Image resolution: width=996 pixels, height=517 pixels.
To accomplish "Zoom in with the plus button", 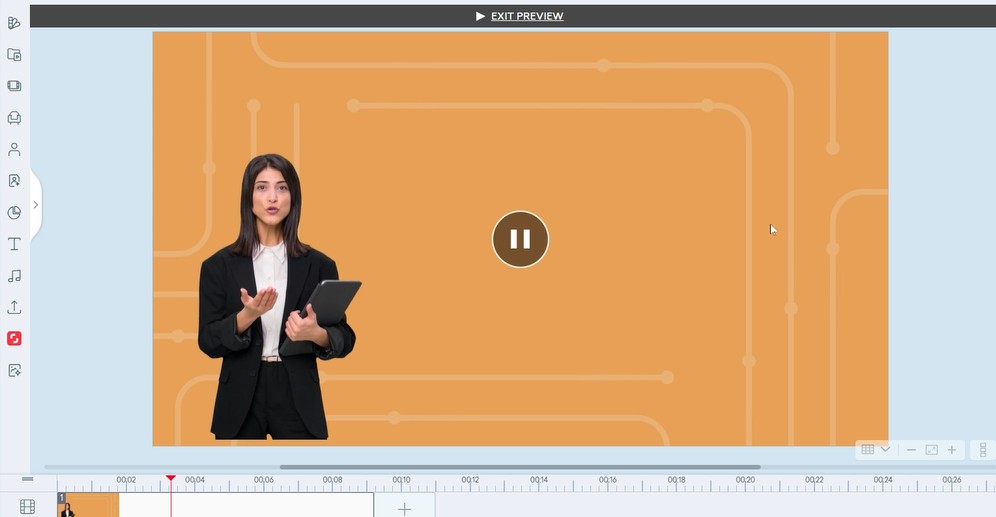I will (x=952, y=450).
